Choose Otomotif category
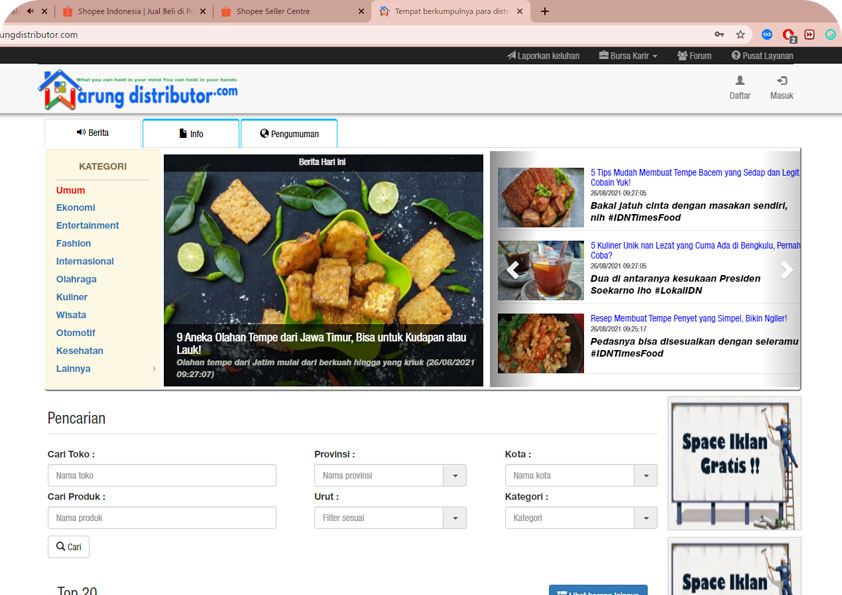This screenshot has height=595, width=842. pyautogui.click(x=76, y=333)
